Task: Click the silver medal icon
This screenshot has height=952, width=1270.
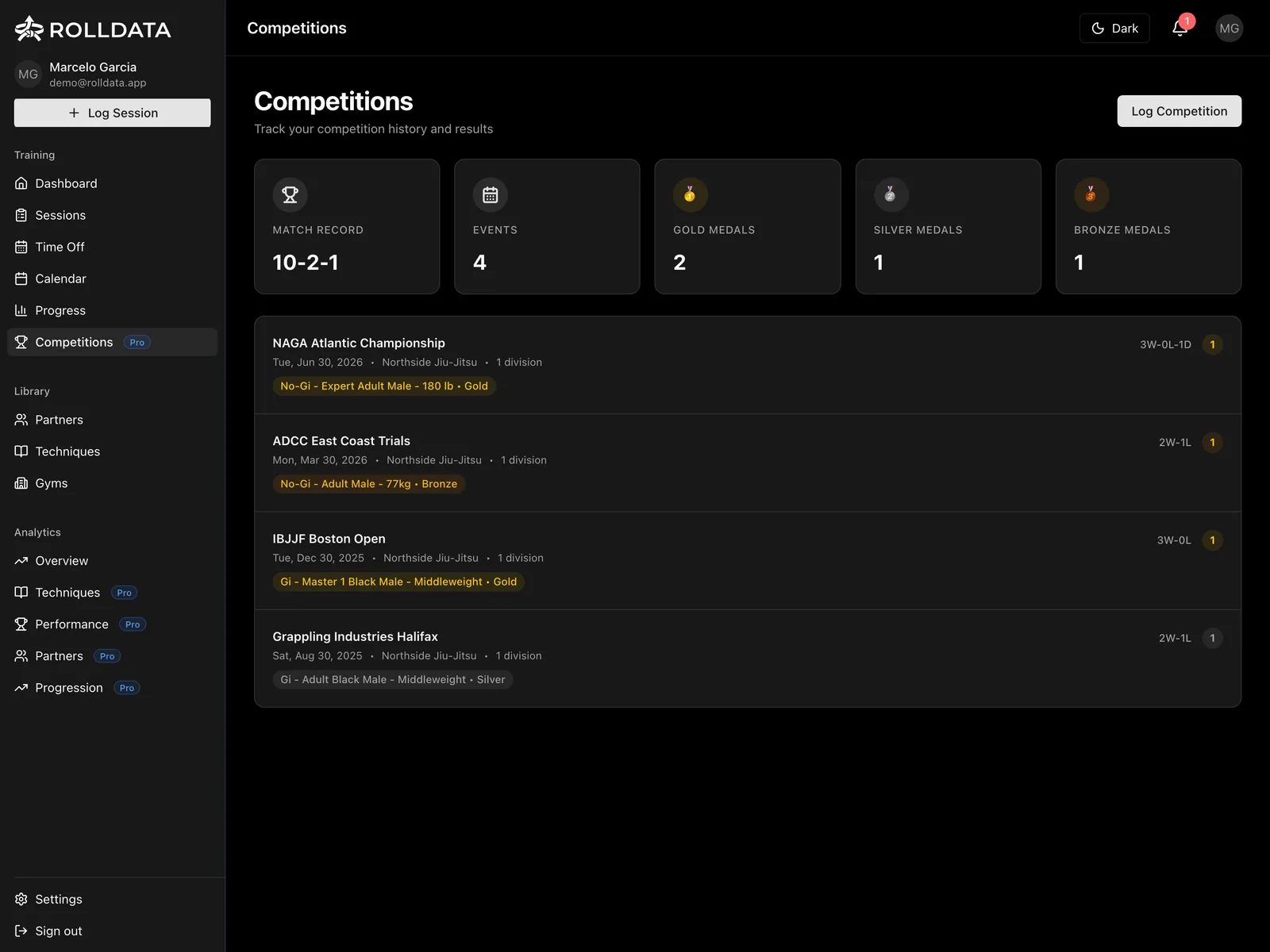Action: point(891,194)
